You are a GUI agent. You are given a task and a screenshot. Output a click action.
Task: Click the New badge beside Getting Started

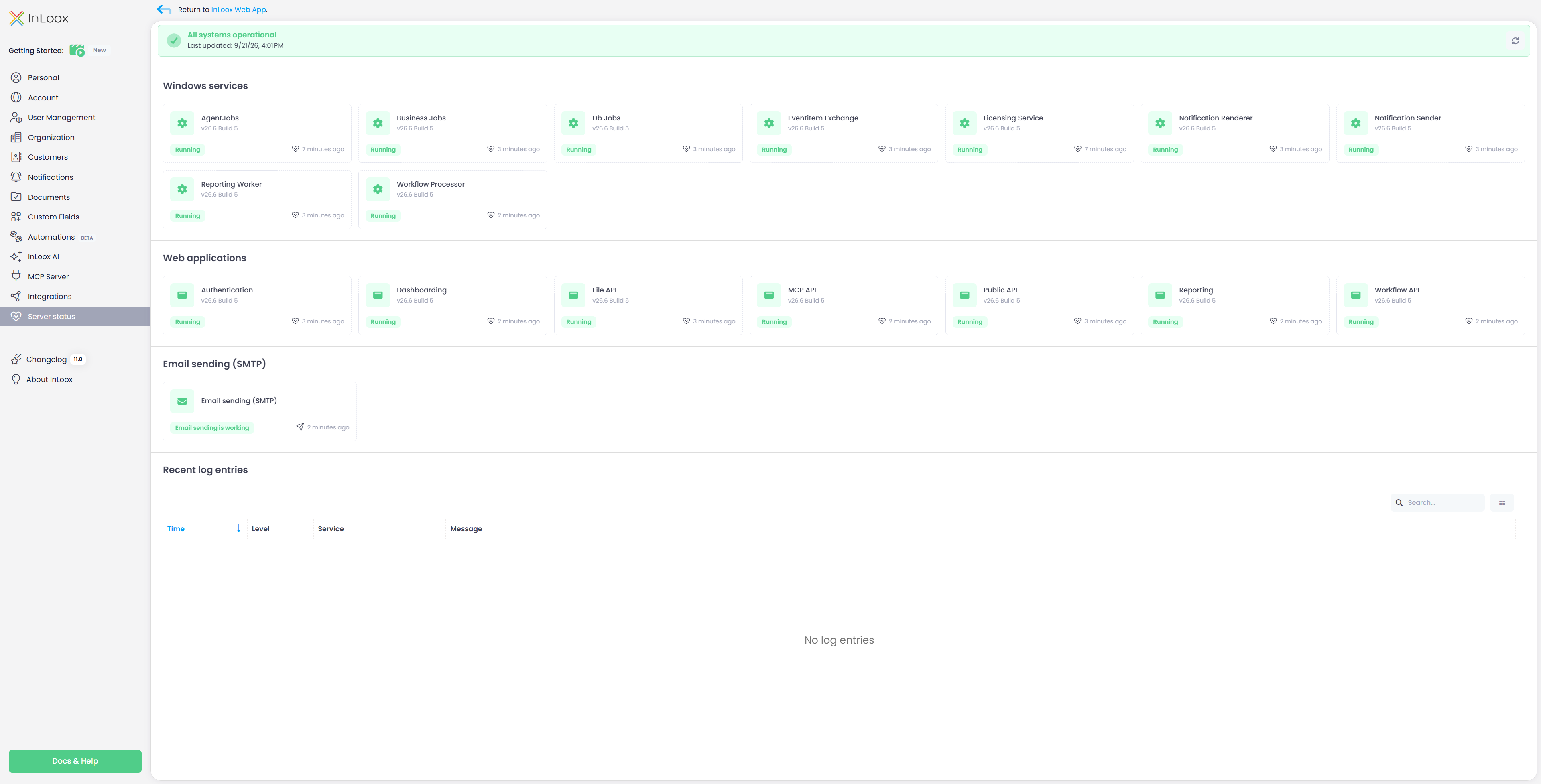[99, 50]
